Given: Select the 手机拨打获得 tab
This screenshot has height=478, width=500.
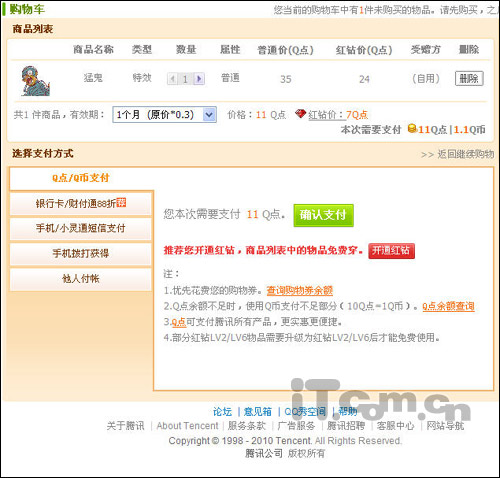Looking at the screenshot, I should (x=81, y=253).
